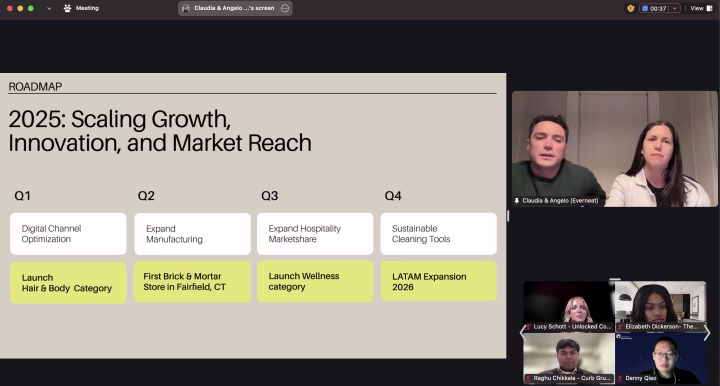The image size is (720, 386).
Task: Click the Meeting participants icon
Action: point(68,8)
